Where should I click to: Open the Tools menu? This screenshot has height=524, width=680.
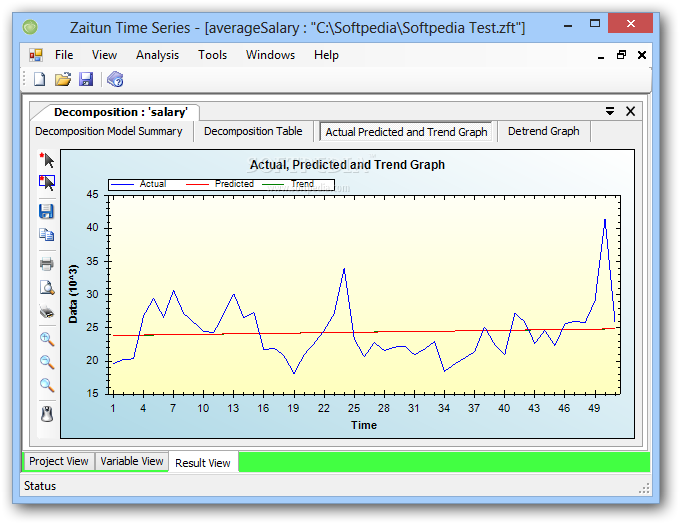point(212,55)
